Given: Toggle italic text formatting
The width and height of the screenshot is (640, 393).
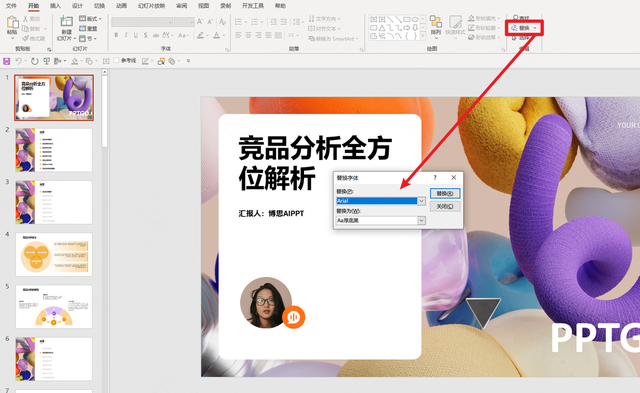Looking at the screenshot, I should coord(126,36).
